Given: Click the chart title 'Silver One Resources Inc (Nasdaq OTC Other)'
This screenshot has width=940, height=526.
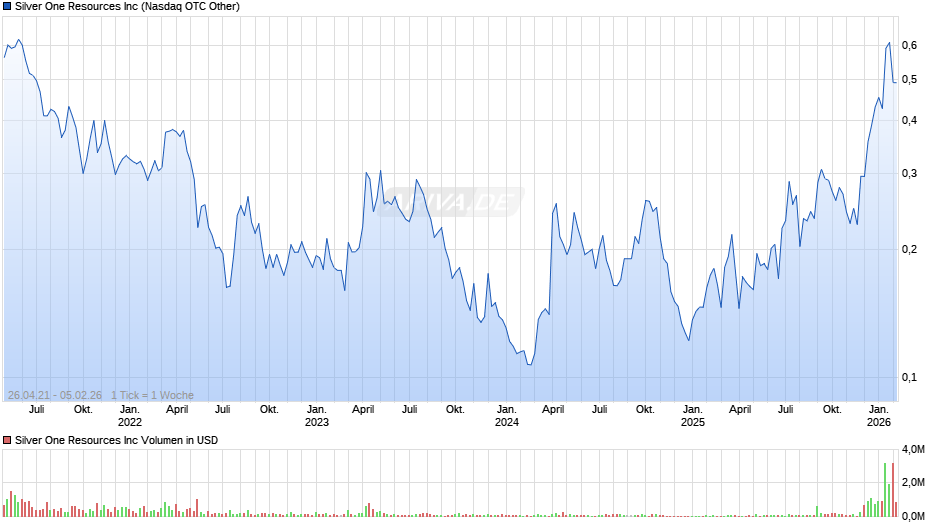Looking at the screenshot, I should [x=127, y=7].
